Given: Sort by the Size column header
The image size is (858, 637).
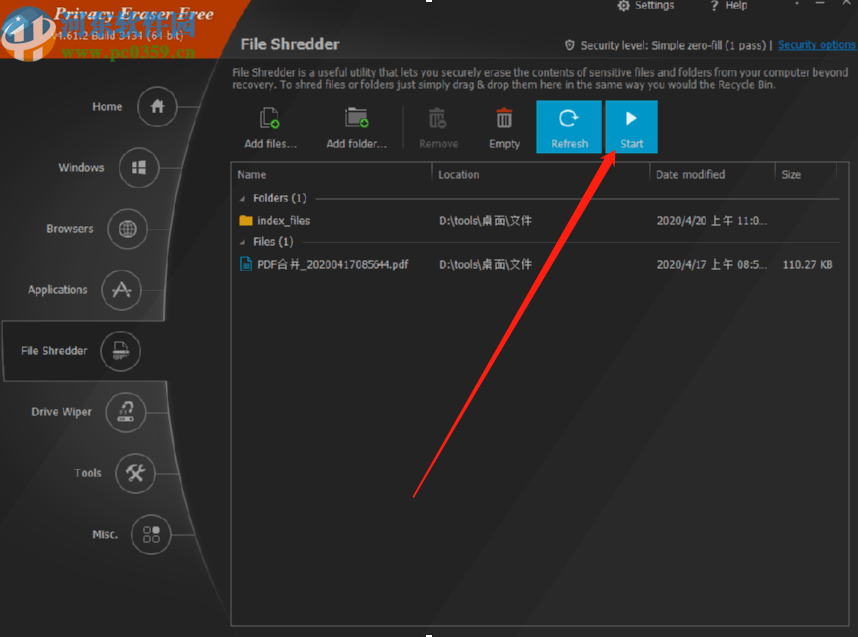Looking at the screenshot, I should pyautogui.click(x=806, y=175).
